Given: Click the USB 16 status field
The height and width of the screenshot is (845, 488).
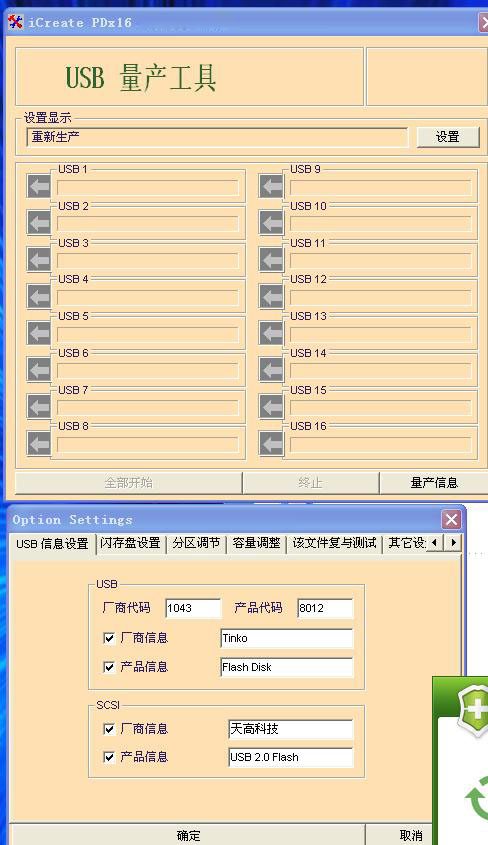Looking at the screenshot, I should pyautogui.click(x=380, y=445).
